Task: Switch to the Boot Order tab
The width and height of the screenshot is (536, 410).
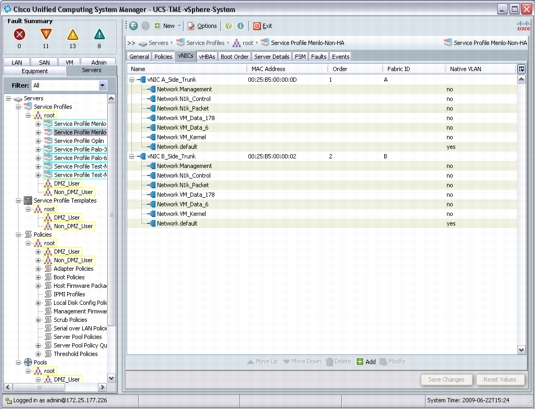Action: click(x=234, y=56)
